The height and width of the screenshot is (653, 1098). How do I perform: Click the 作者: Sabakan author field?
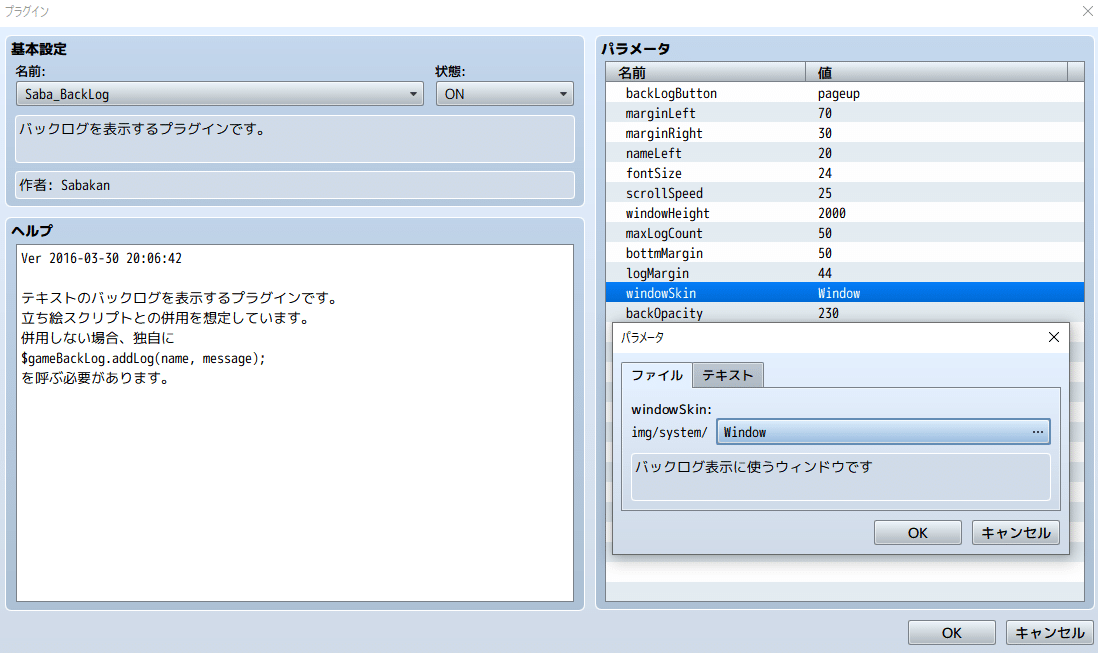(295, 185)
